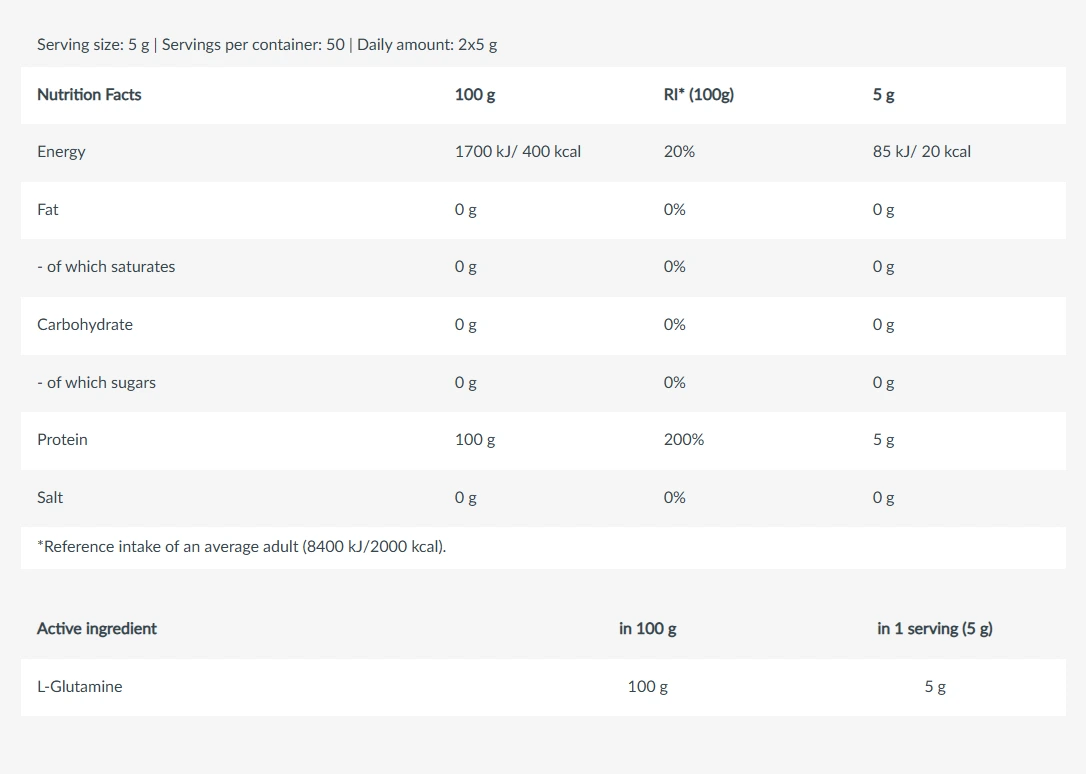Click the 1700 kJ/ 400 kcal value
1086x774 pixels.
click(517, 152)
